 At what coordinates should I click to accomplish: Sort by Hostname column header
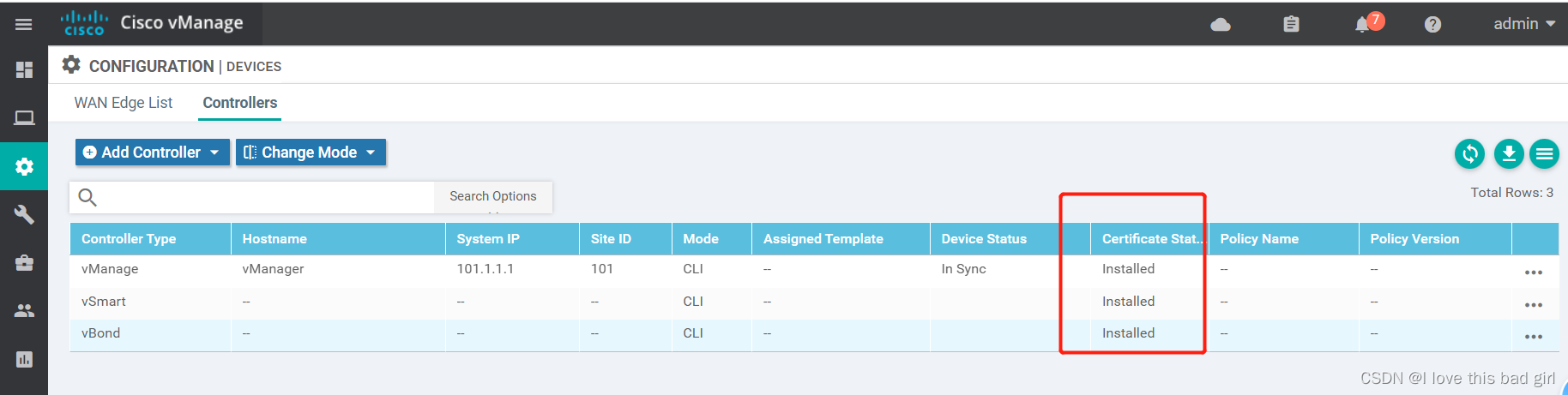click(x=338, y=239)
